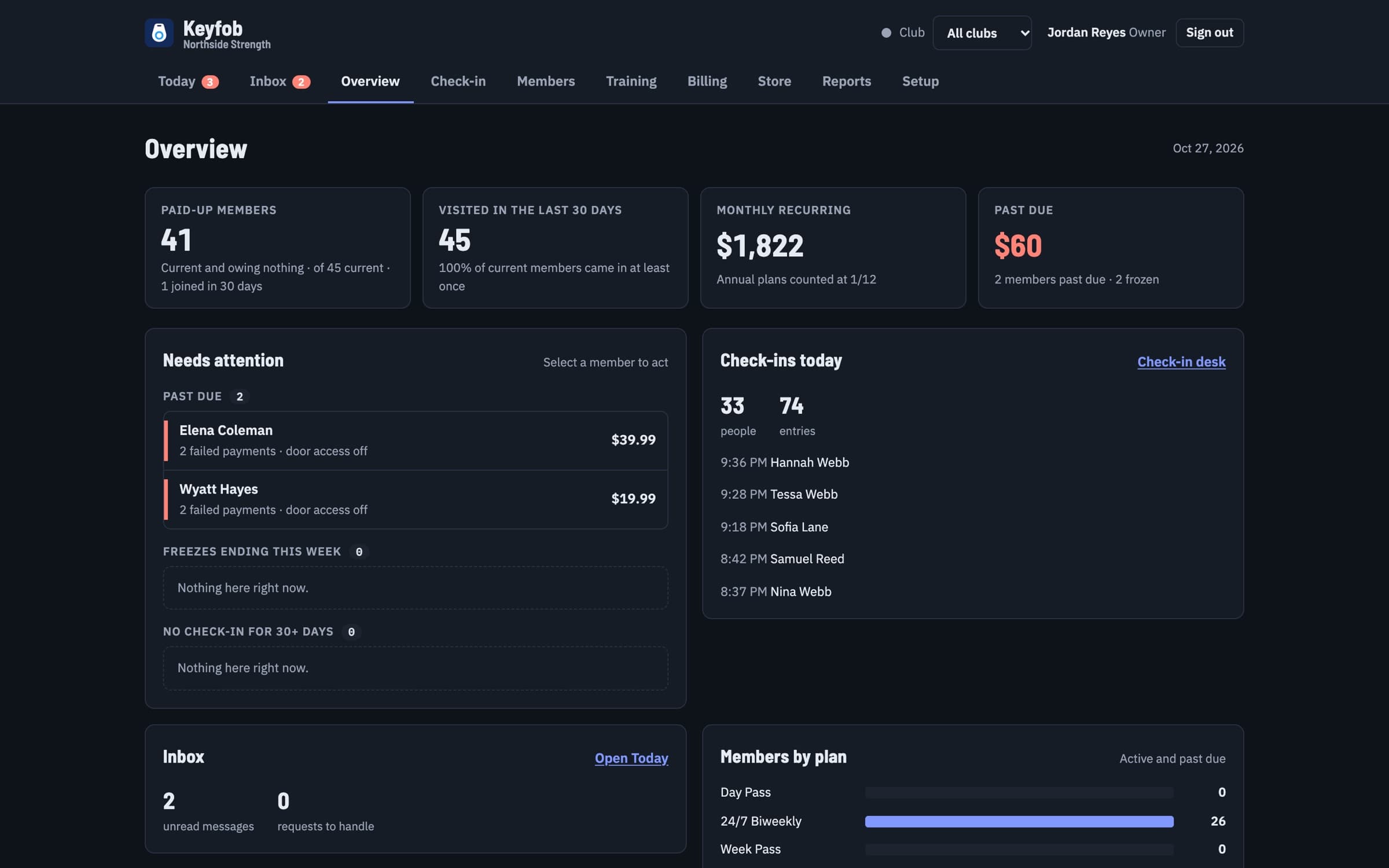Switch to the Inbox tab
1389x868 pixels.
pyautogui.click(x=280, y=82)
